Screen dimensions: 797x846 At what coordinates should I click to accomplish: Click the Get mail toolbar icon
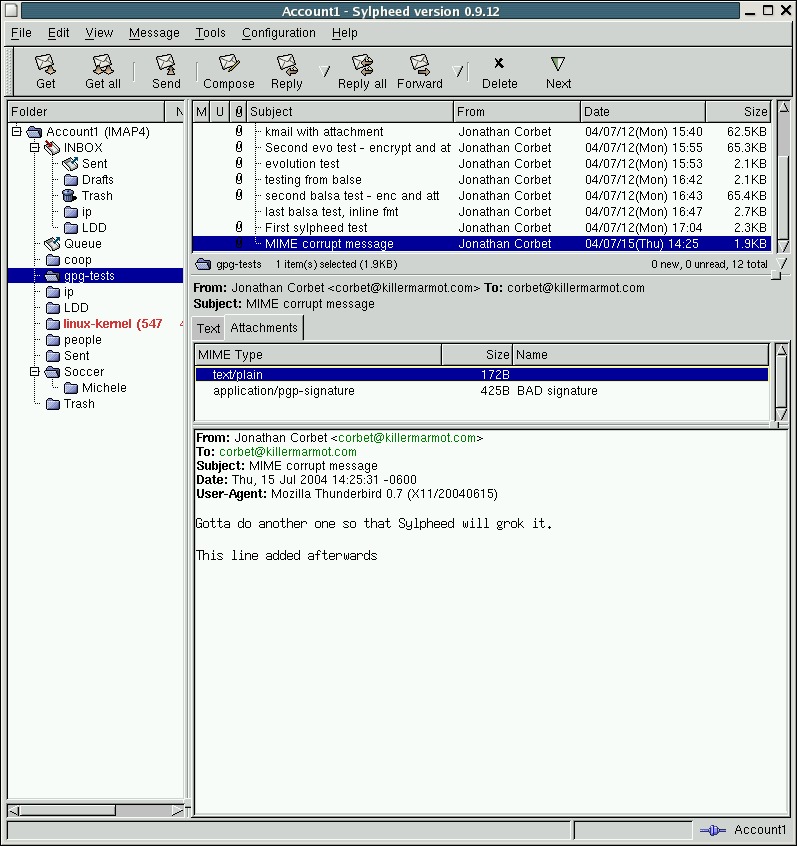click(45, 64)
